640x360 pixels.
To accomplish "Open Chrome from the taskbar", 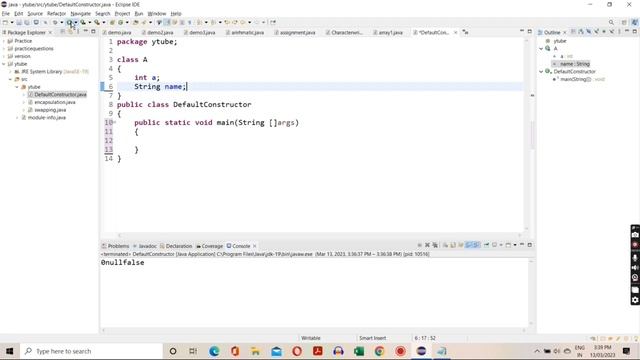I will 380,351.
